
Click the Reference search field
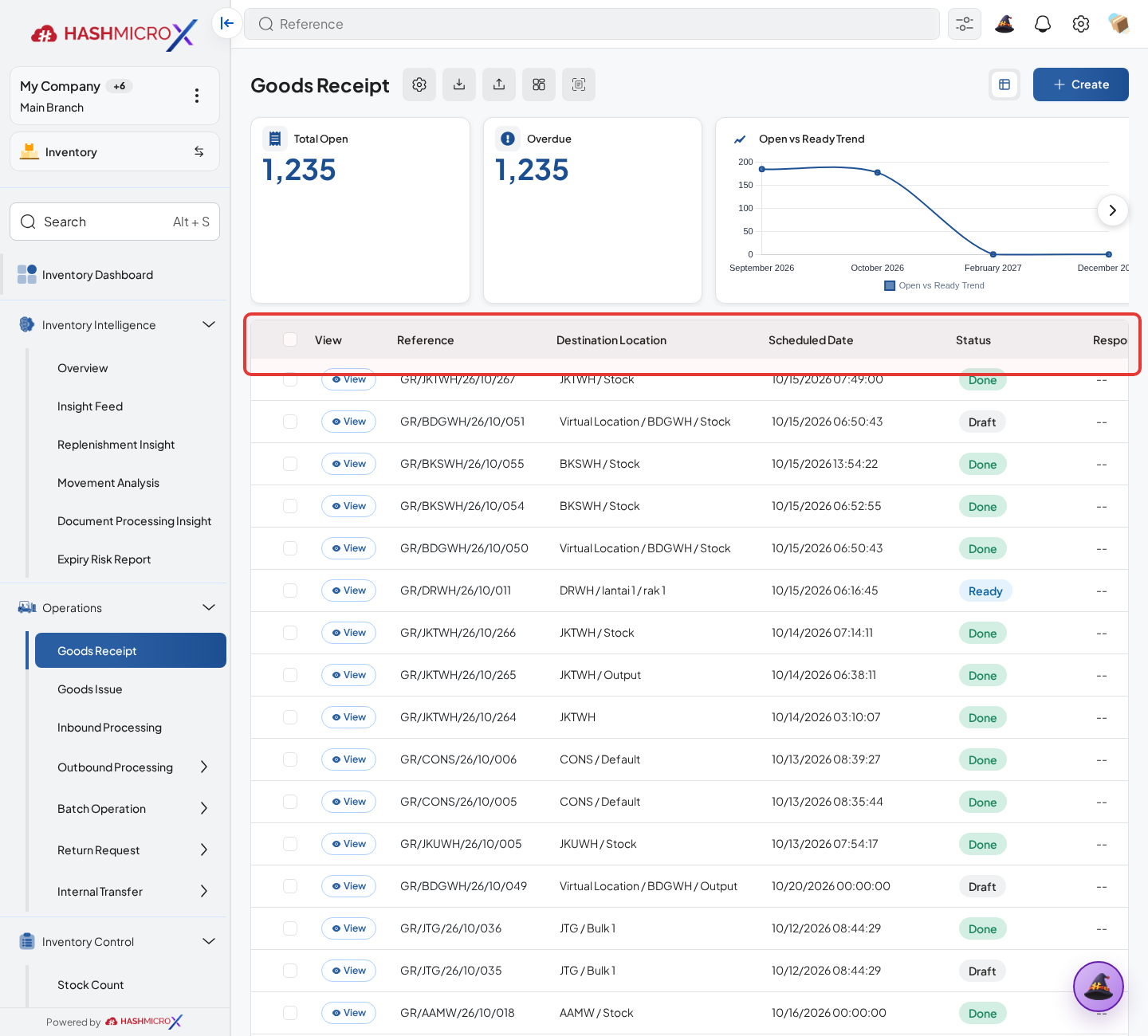[x=592, y=24]
